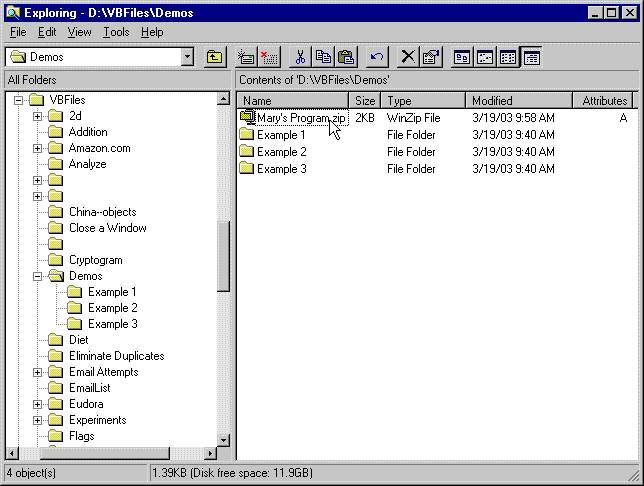Screen dimensions: 644x486
Task: Expand the Eudora folder node
Action: [x=37, y=404]
